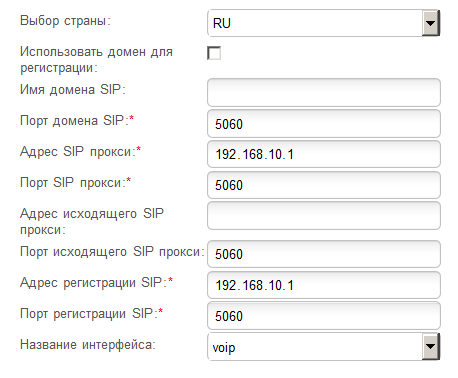
Task: Focus the 'Имя домена SIP' input field
Action: tap(324, 92)
